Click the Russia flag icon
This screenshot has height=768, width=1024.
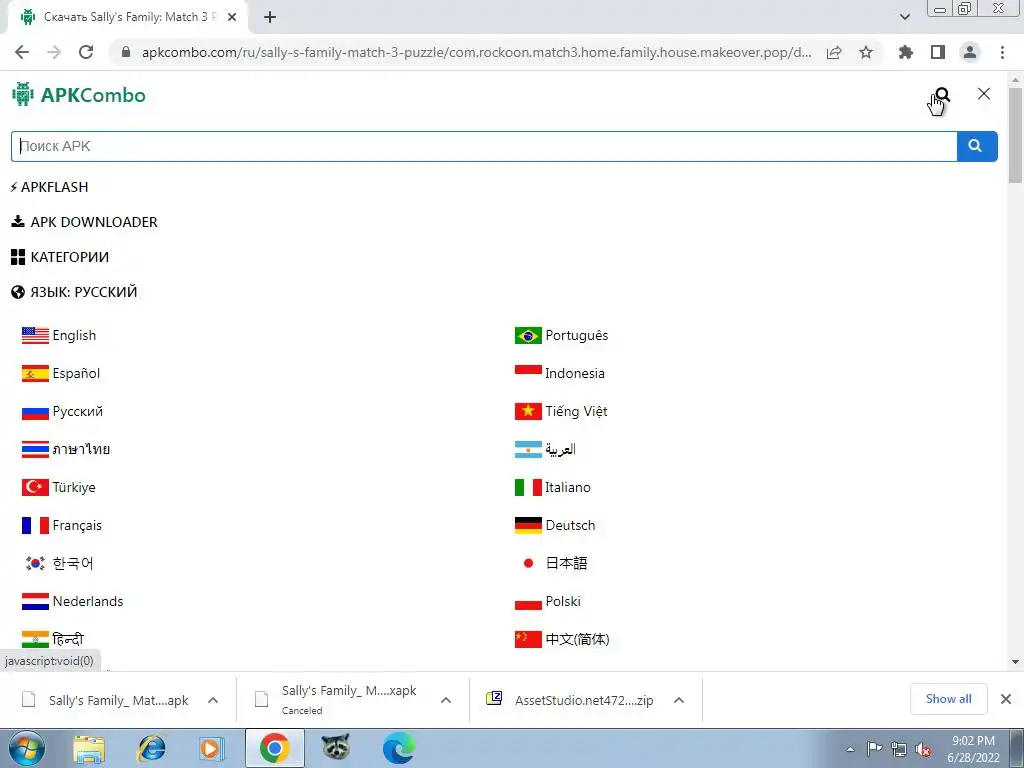point(35,411)
